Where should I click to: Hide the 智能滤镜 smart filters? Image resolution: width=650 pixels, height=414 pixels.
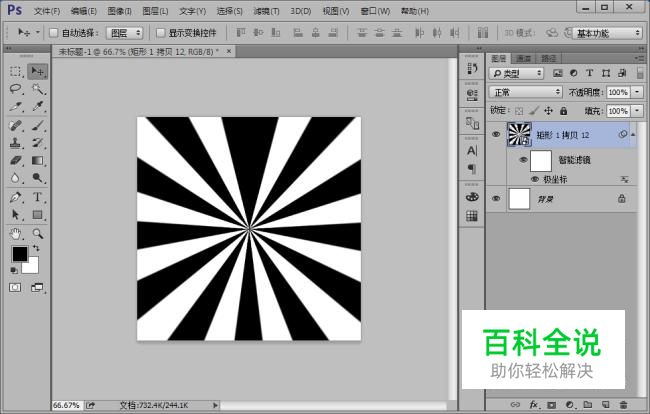pyautogui.click(x=523, y=160)
